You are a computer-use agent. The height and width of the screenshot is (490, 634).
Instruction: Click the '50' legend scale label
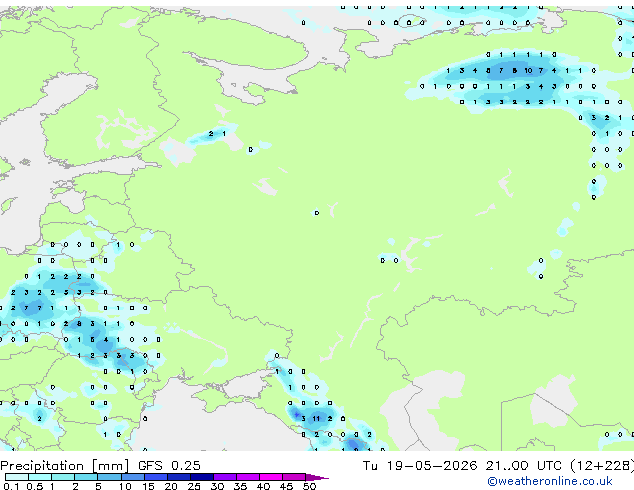point(309,486)
